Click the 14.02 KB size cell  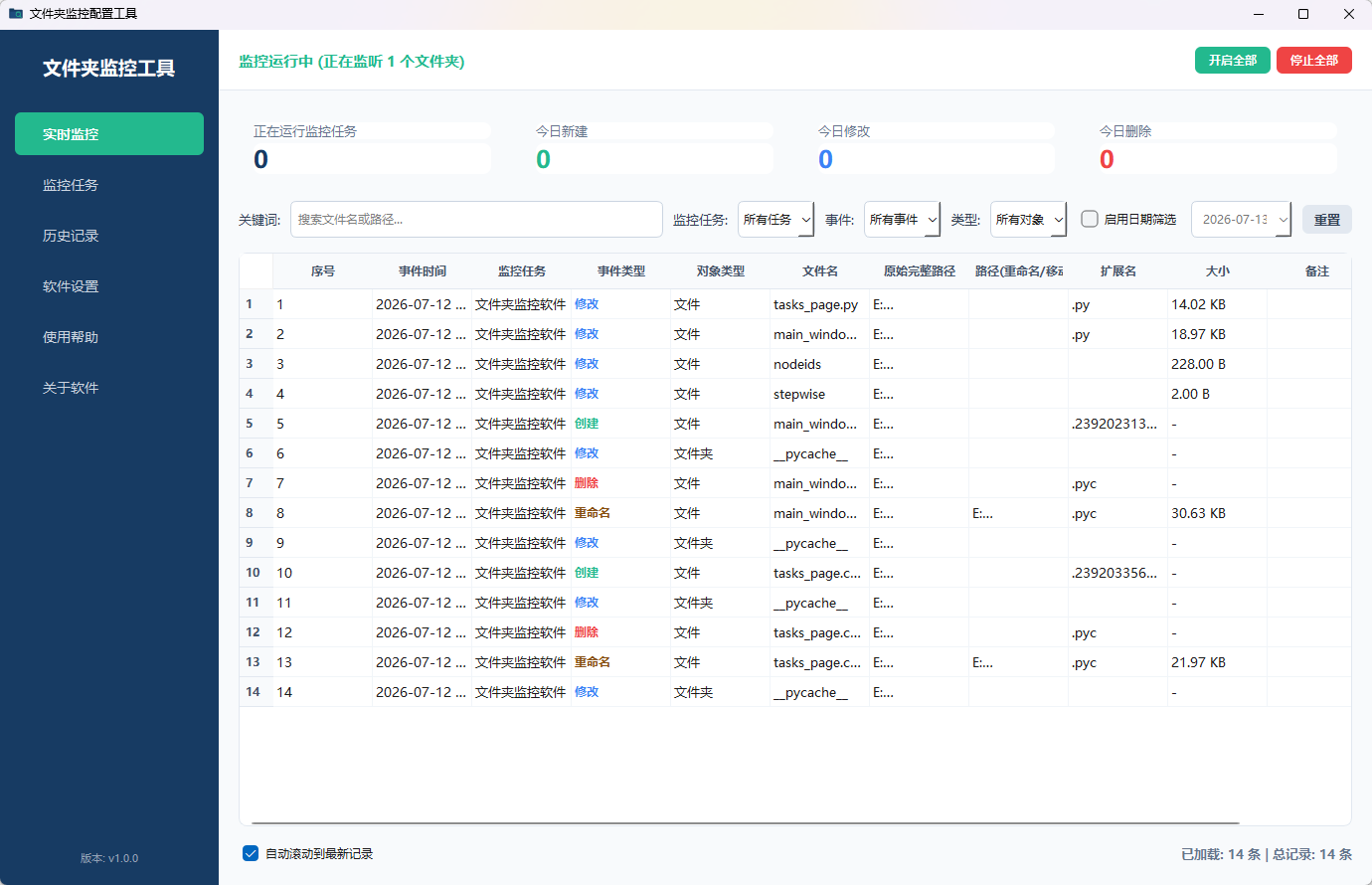[x=1218, y=304]
